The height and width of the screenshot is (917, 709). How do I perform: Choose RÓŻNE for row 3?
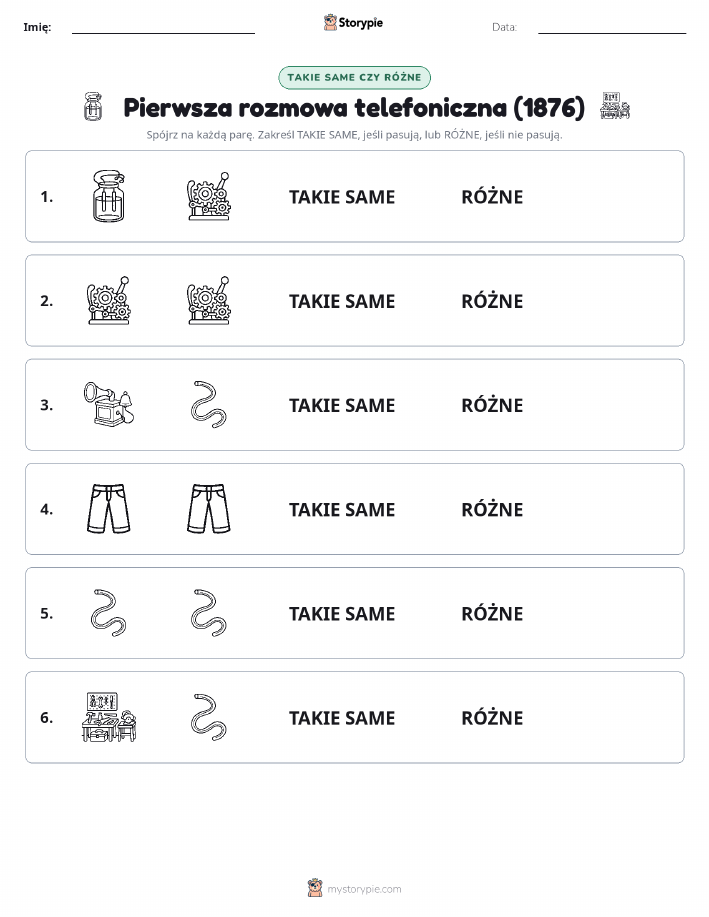pos(492,405)
